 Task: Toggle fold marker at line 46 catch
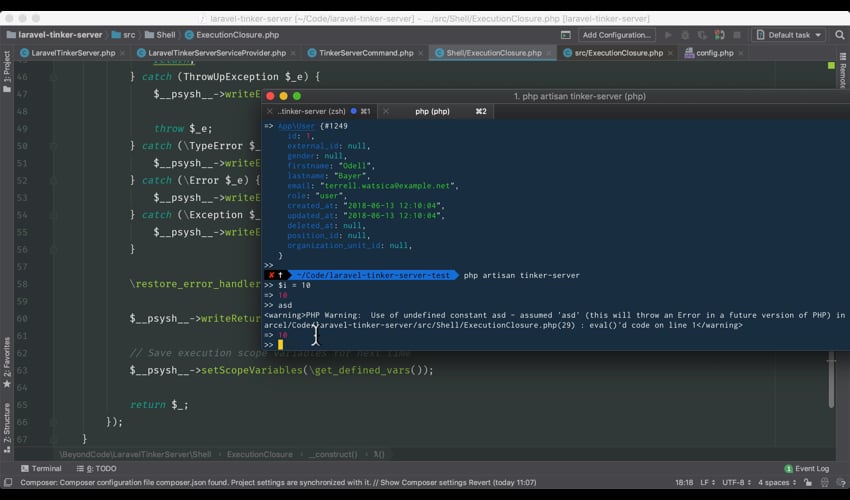coord(54,77)
